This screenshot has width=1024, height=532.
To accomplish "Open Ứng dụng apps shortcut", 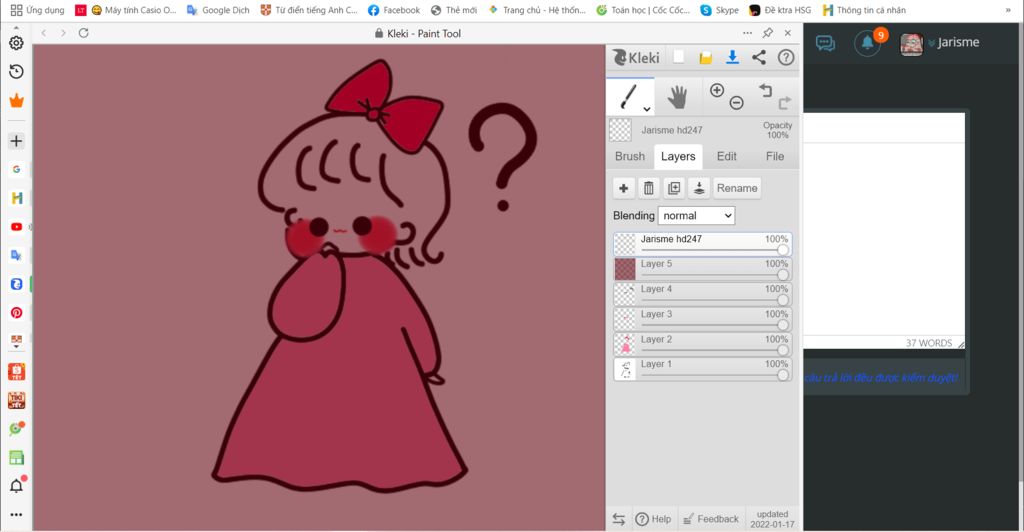I will pos(37,10).
